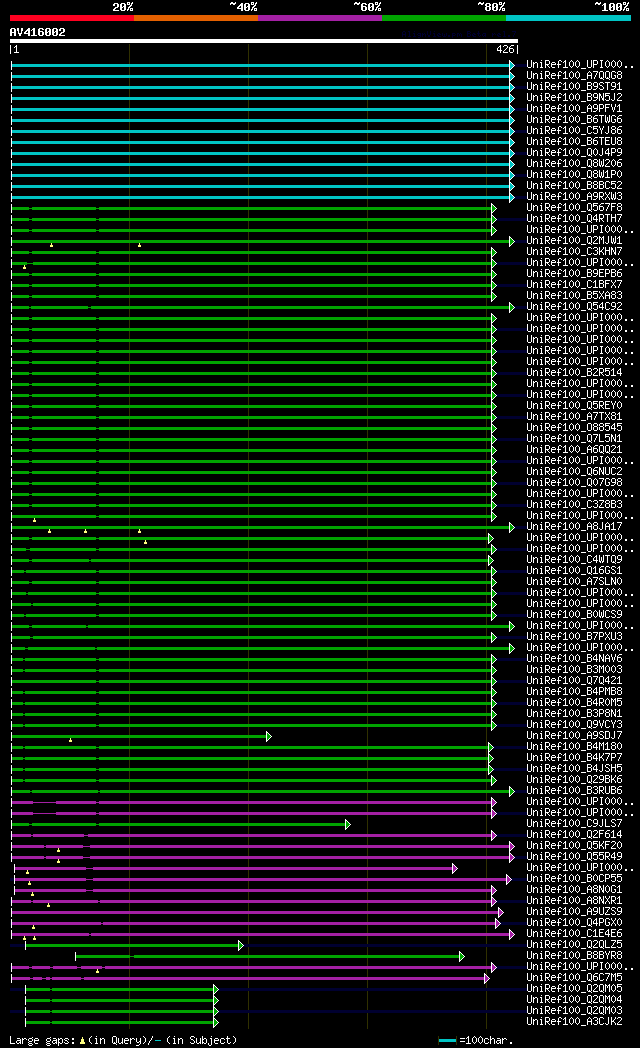The image size is (640, 1048).
Task: Click the purple alignment bar for Q6C7M5
Action: (250, 978)
